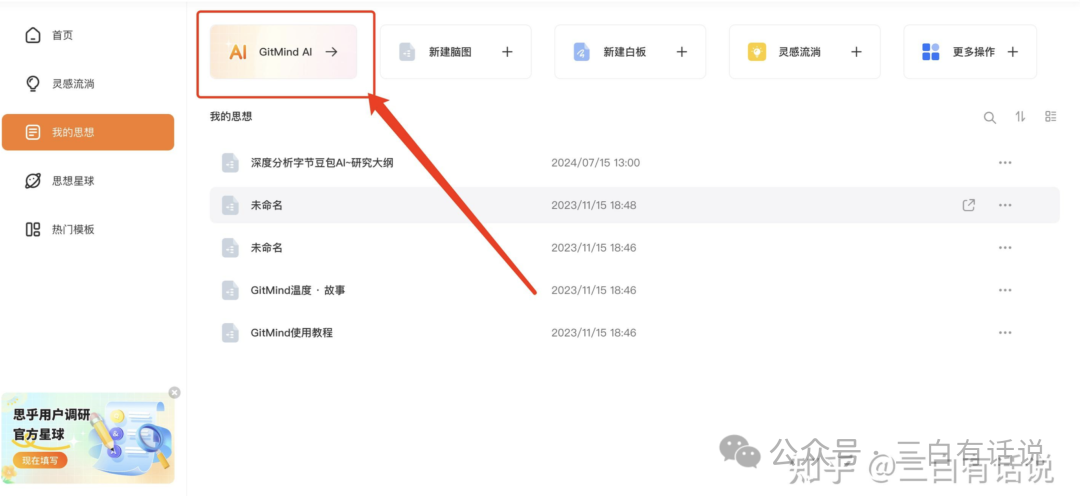Image resolution: width=1080 pixels, height=496 pixels.
Task: Click the sidebar lightbulb icon
Action: coord(32,83)
